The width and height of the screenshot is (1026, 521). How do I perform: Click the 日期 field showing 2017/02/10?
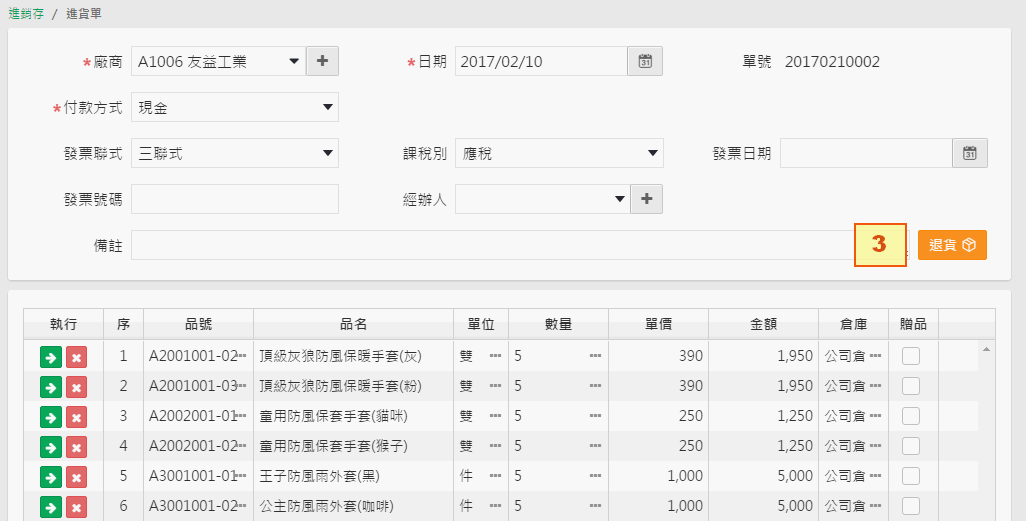[542, 62]
